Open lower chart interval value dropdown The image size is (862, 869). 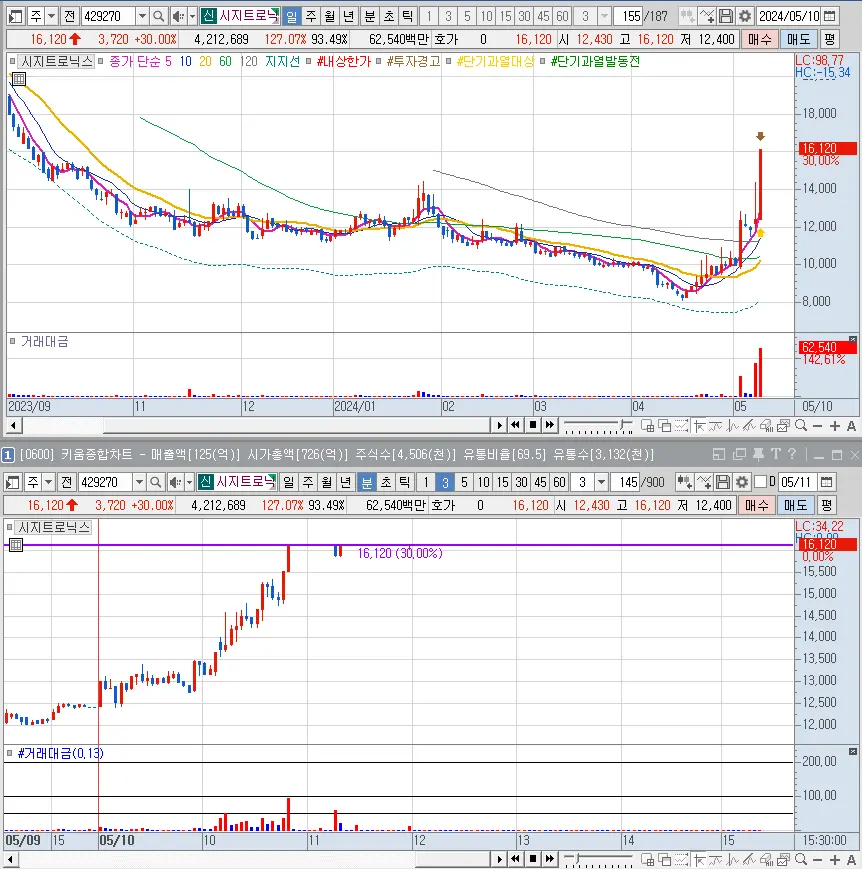pos(601,482)
